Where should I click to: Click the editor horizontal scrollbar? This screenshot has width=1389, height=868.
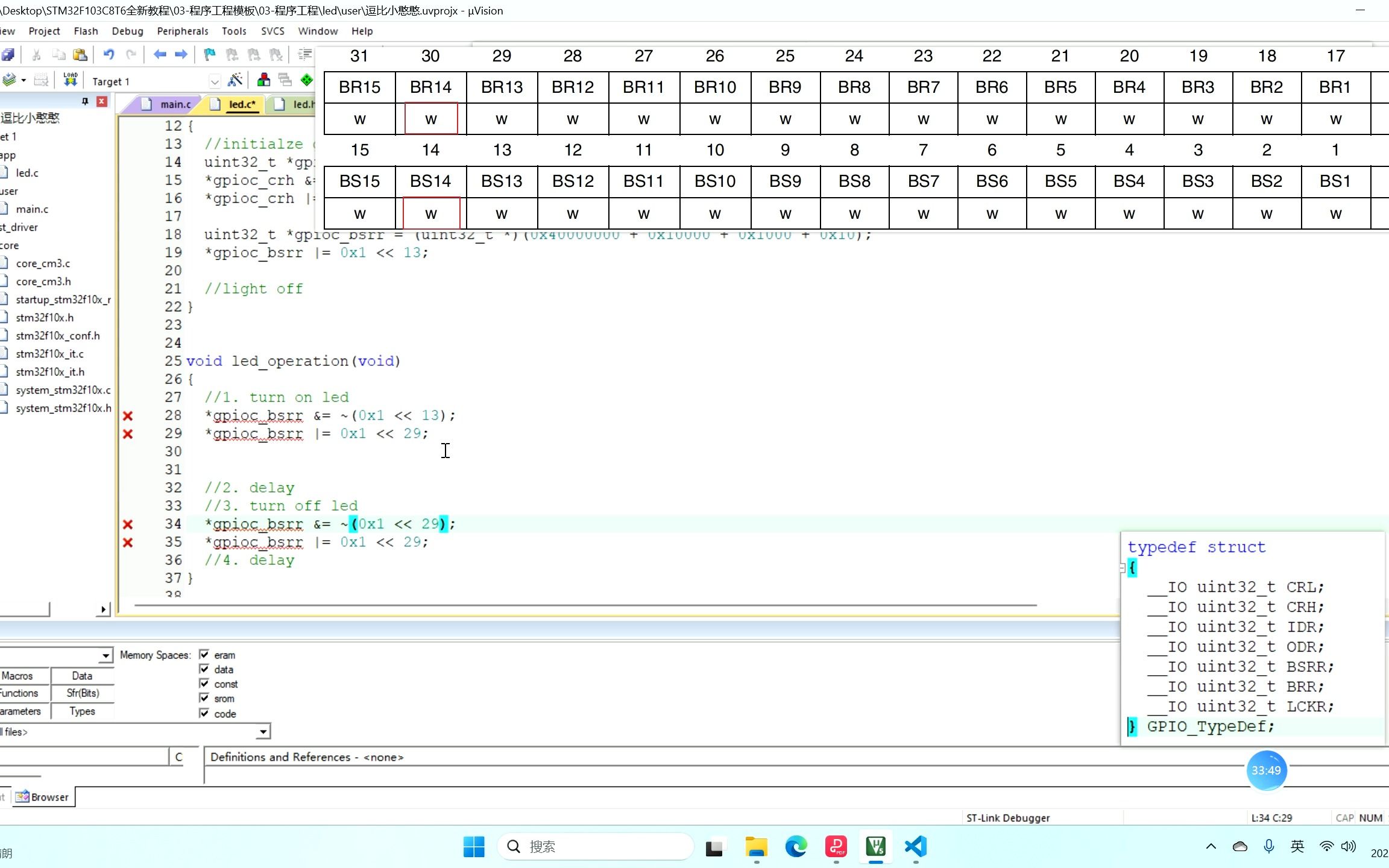coord(585,605)
